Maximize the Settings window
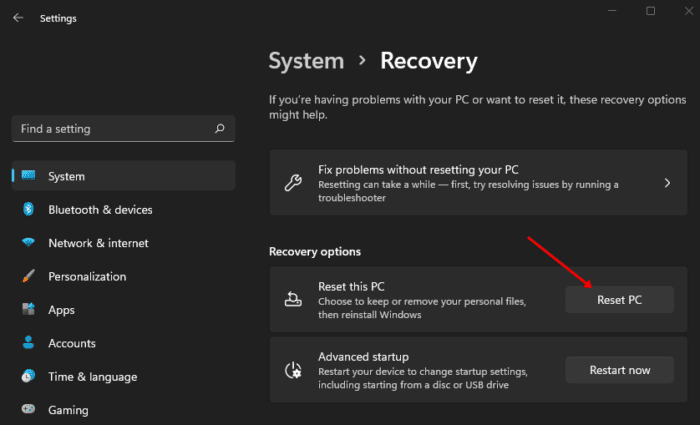700x425 pixels. tap(650, 11)
